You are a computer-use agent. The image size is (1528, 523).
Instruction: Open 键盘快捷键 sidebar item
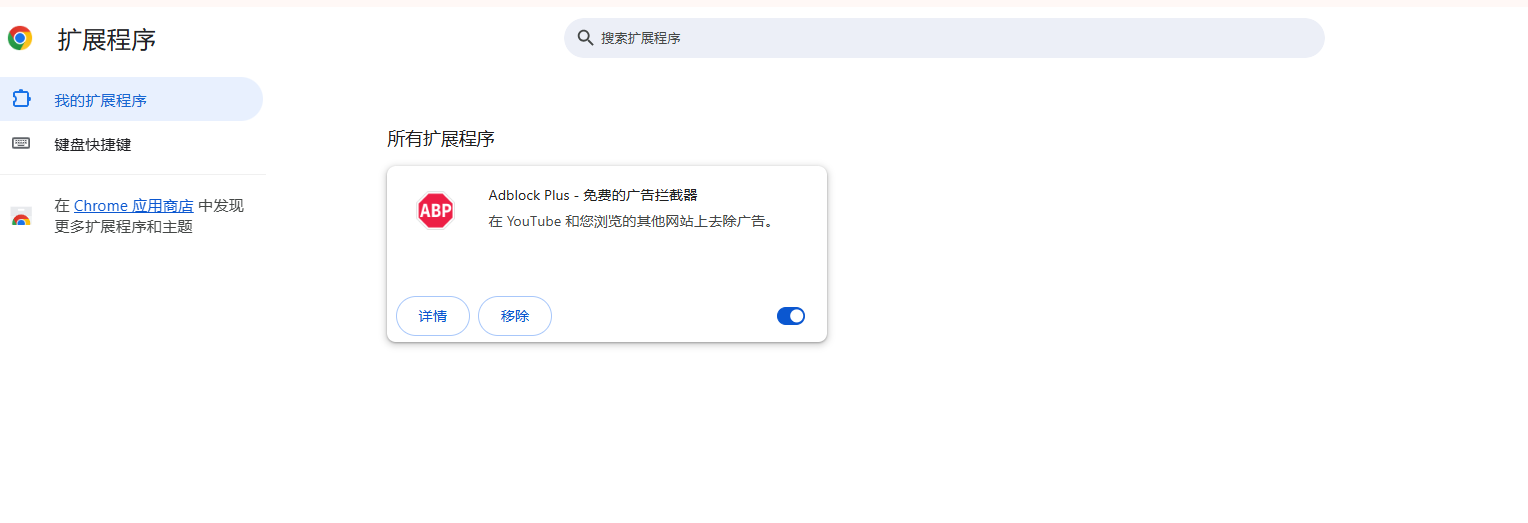131,144
